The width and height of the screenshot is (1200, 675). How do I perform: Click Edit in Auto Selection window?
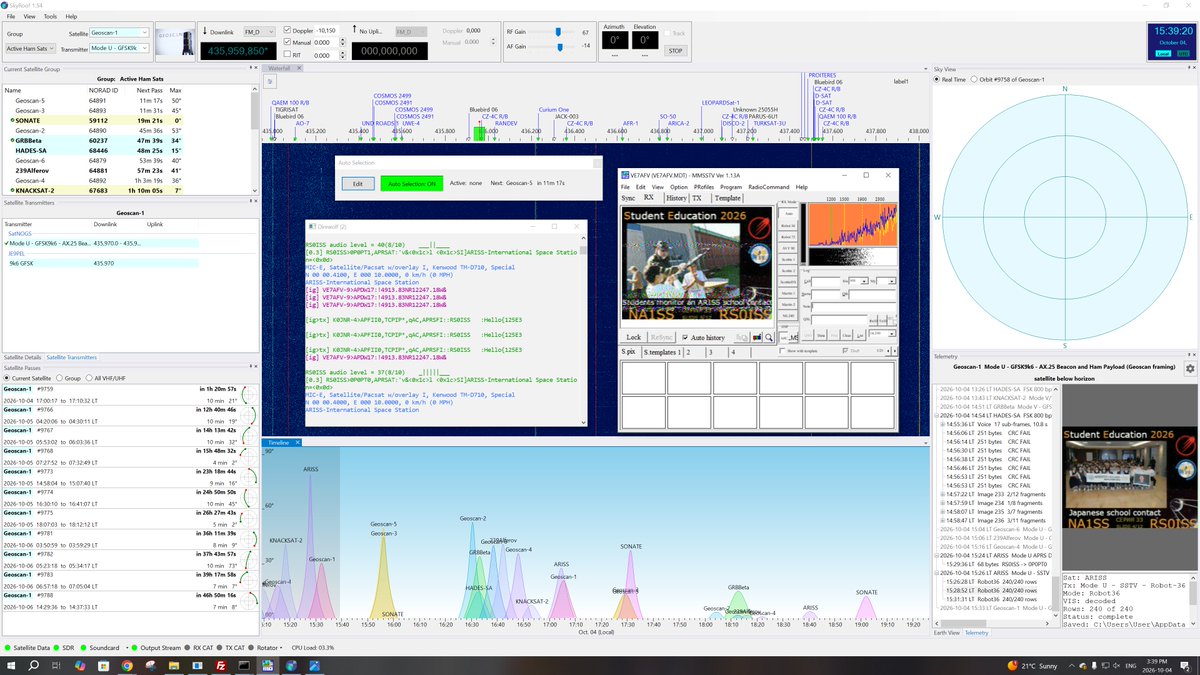pos(358,184)
